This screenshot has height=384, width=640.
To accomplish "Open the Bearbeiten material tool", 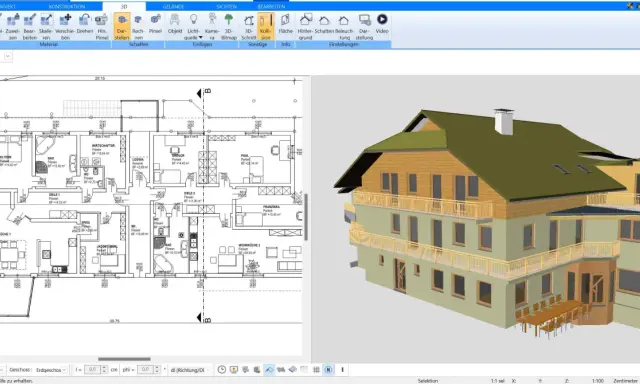I will coord(29,27).
